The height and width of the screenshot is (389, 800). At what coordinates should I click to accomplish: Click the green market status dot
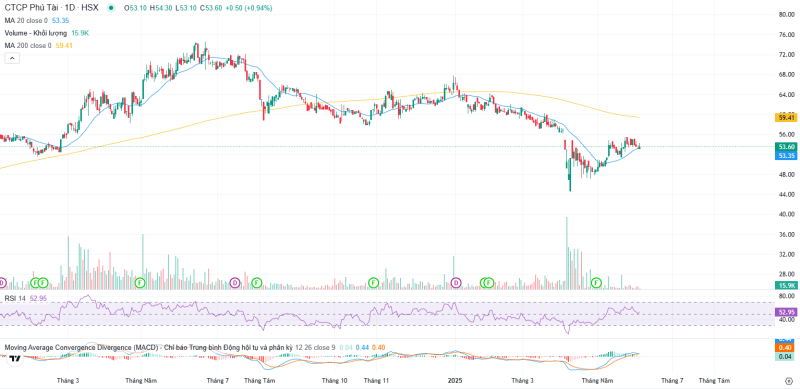click(111, 8)
